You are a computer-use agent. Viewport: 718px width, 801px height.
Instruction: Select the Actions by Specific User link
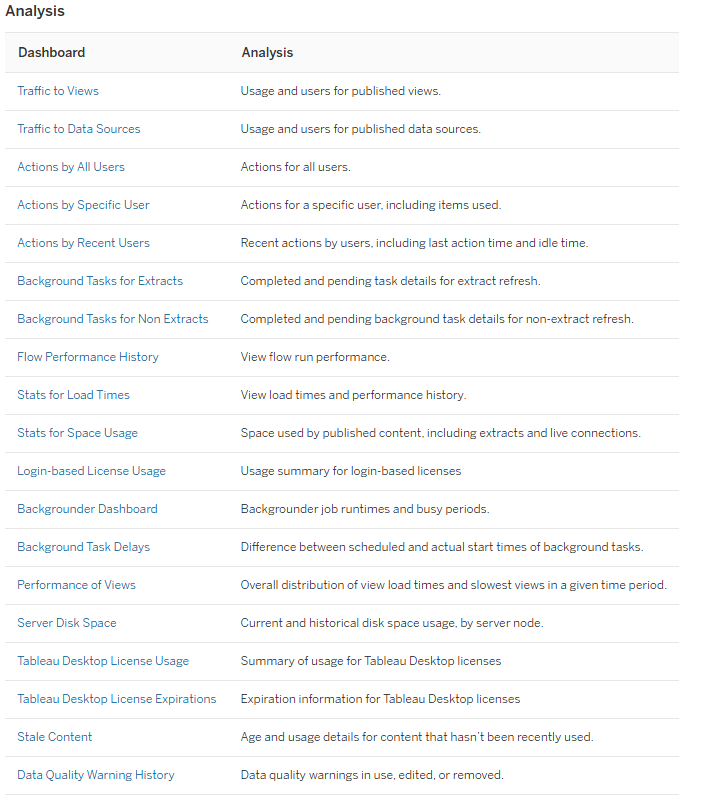pyautogui.click(x=83, y=205)
